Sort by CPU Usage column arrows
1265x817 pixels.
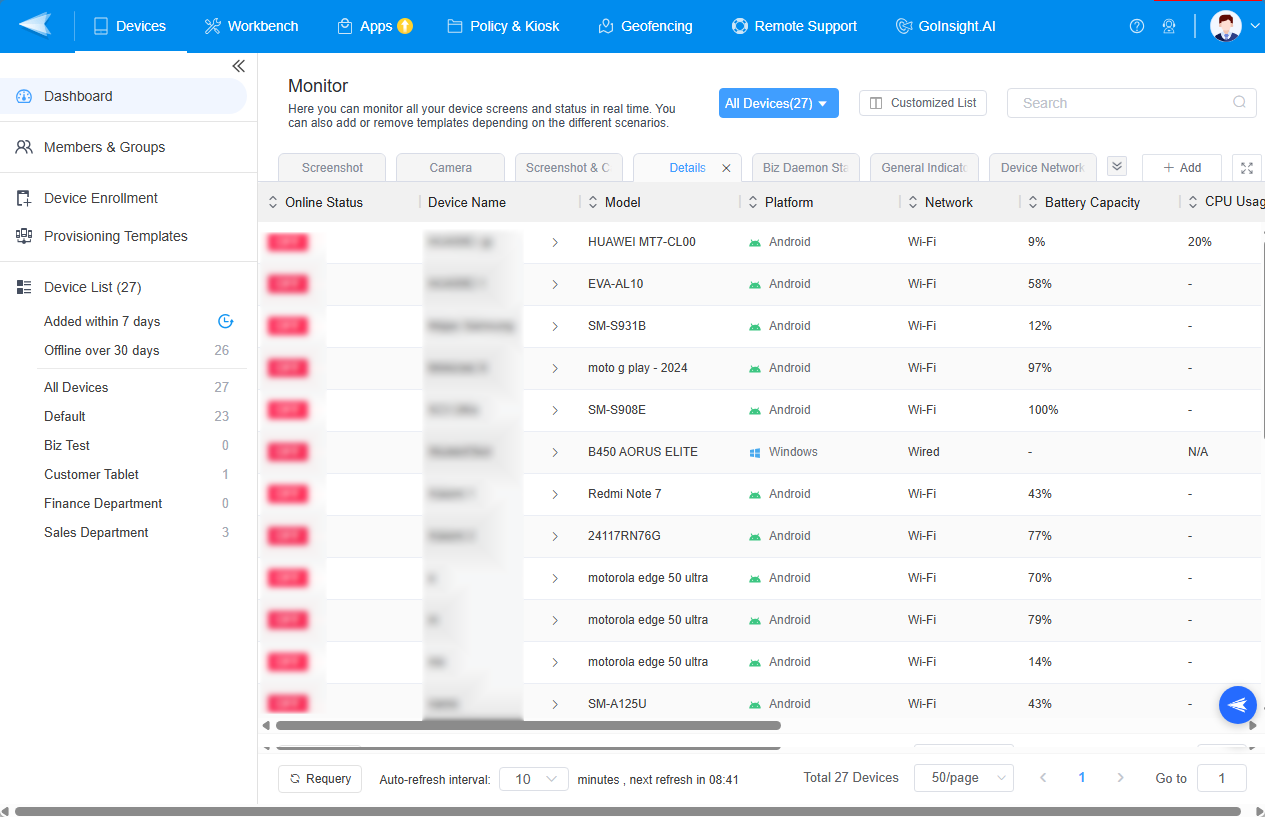pyautogui.click(x=1193, y=202)
